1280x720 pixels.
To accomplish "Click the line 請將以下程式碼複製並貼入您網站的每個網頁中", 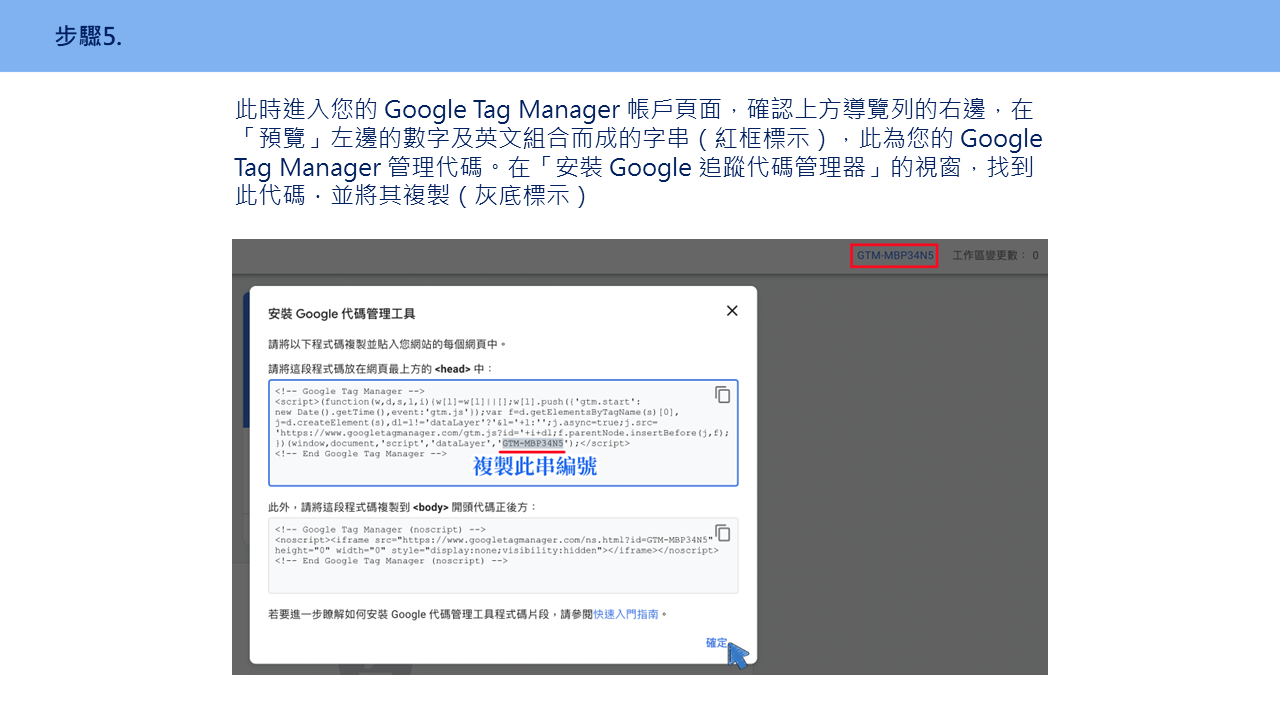I will [387, 344].
